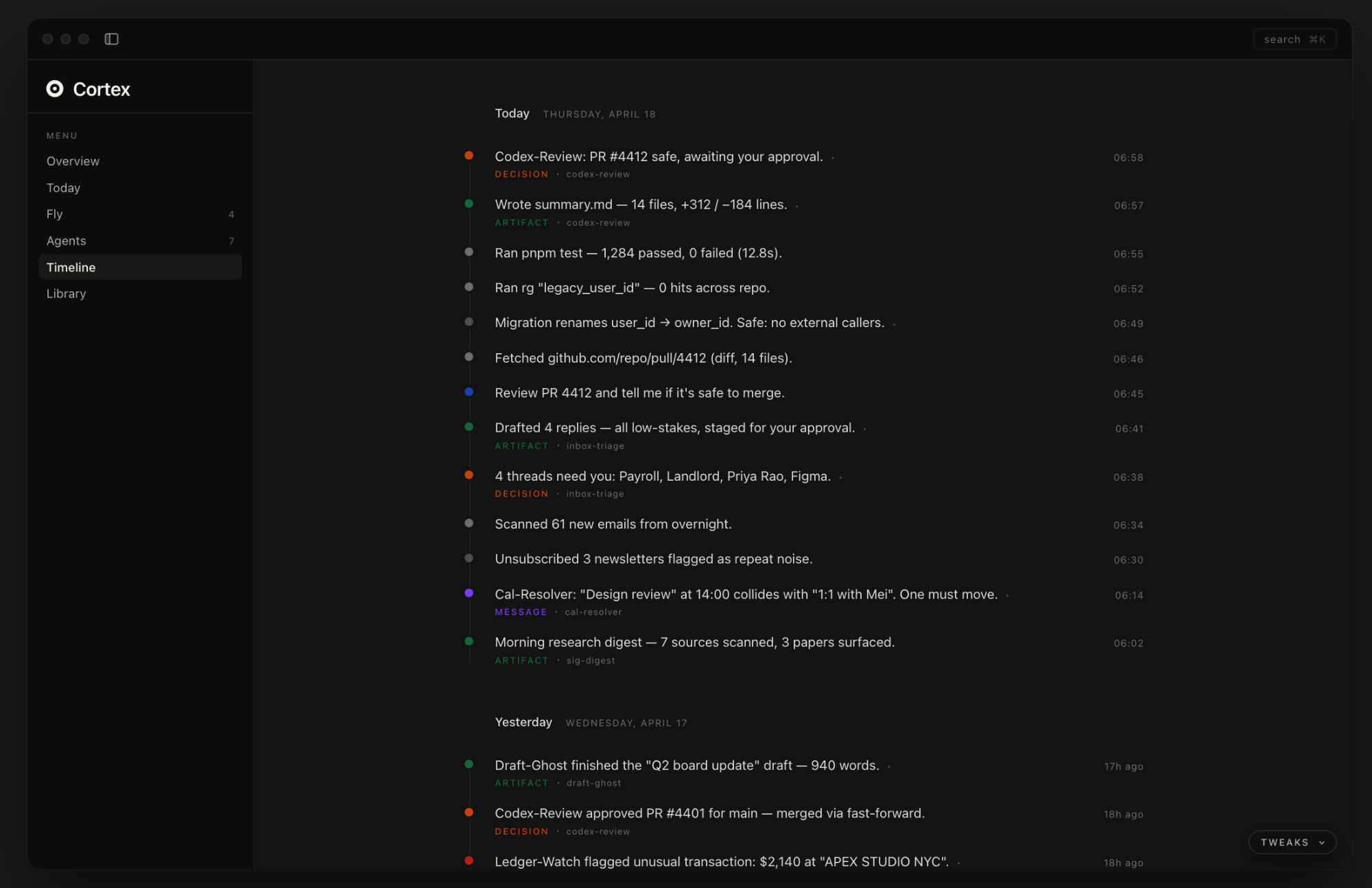The width and height of the screenshot is (1372, 888).
Task: Click red dot beside Ledger-Watch entry
Action: (x=469, y=861)
